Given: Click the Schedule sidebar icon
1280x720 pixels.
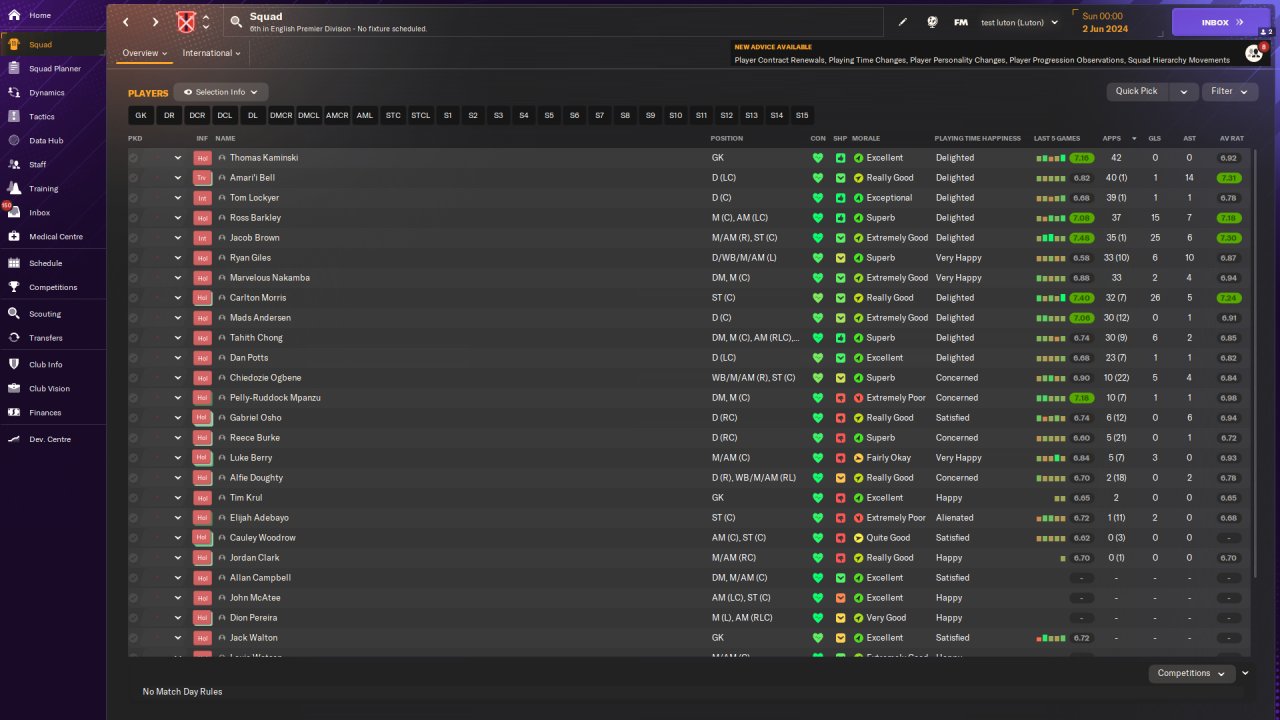Looking at the screenshot, I should click(x=14, y=264).
